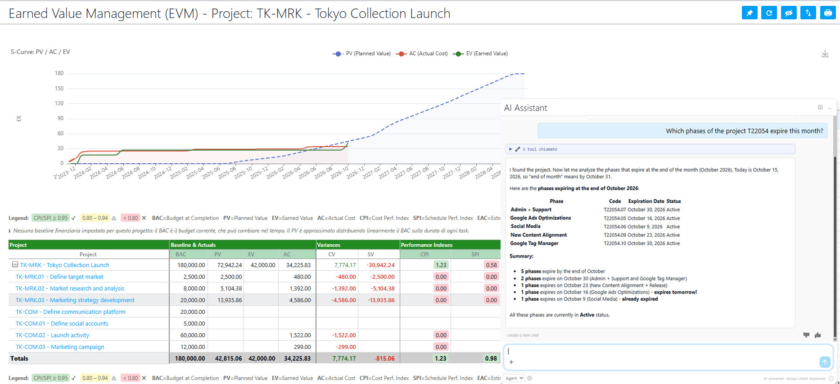Click thumbs down on the AI response

click(x=806, y=335)
